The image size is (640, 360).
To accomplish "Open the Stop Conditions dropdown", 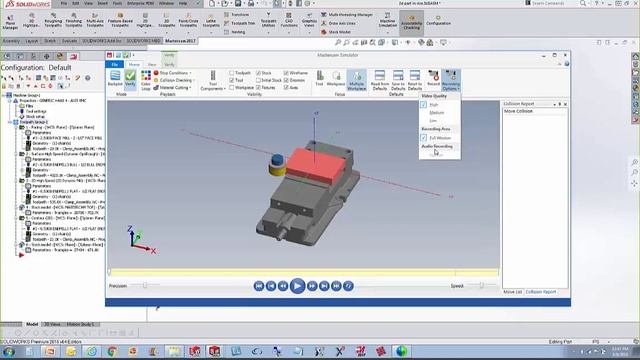I will [173, 73].
